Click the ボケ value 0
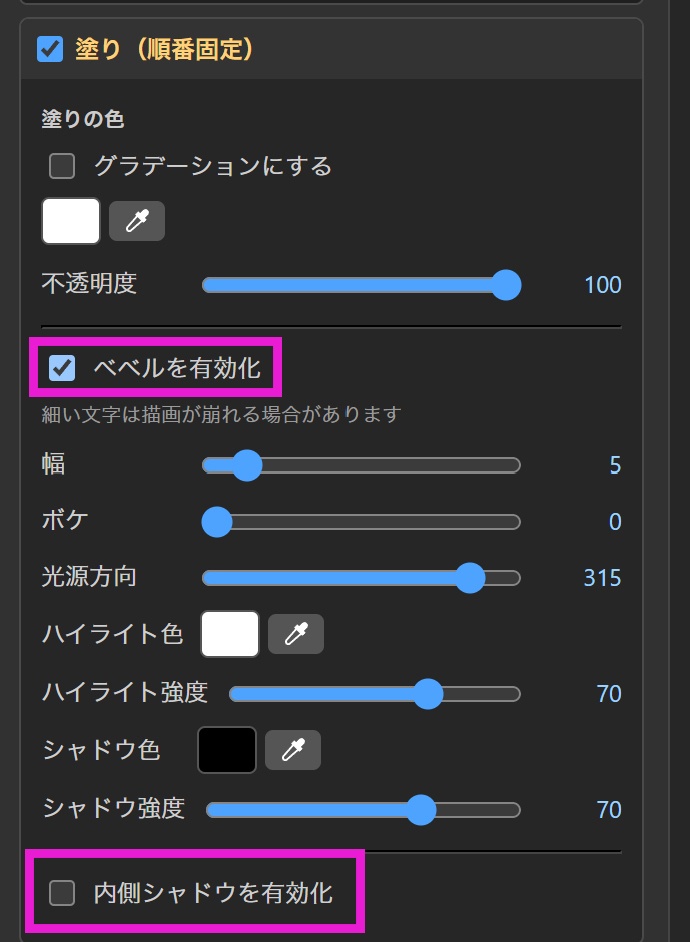Screen dimensions: 690x942 click(615, 521)
